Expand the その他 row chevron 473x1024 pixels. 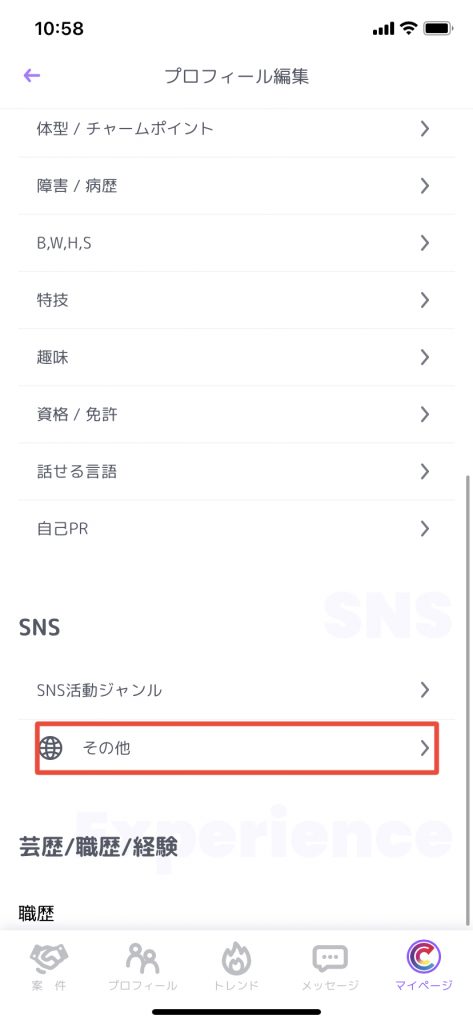(425, 748)
